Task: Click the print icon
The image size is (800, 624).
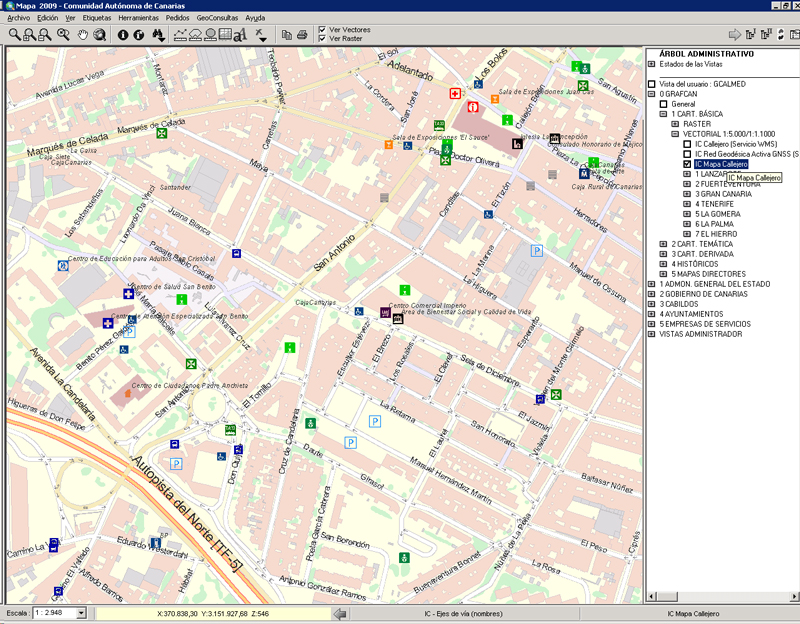Action: [302, 35]
